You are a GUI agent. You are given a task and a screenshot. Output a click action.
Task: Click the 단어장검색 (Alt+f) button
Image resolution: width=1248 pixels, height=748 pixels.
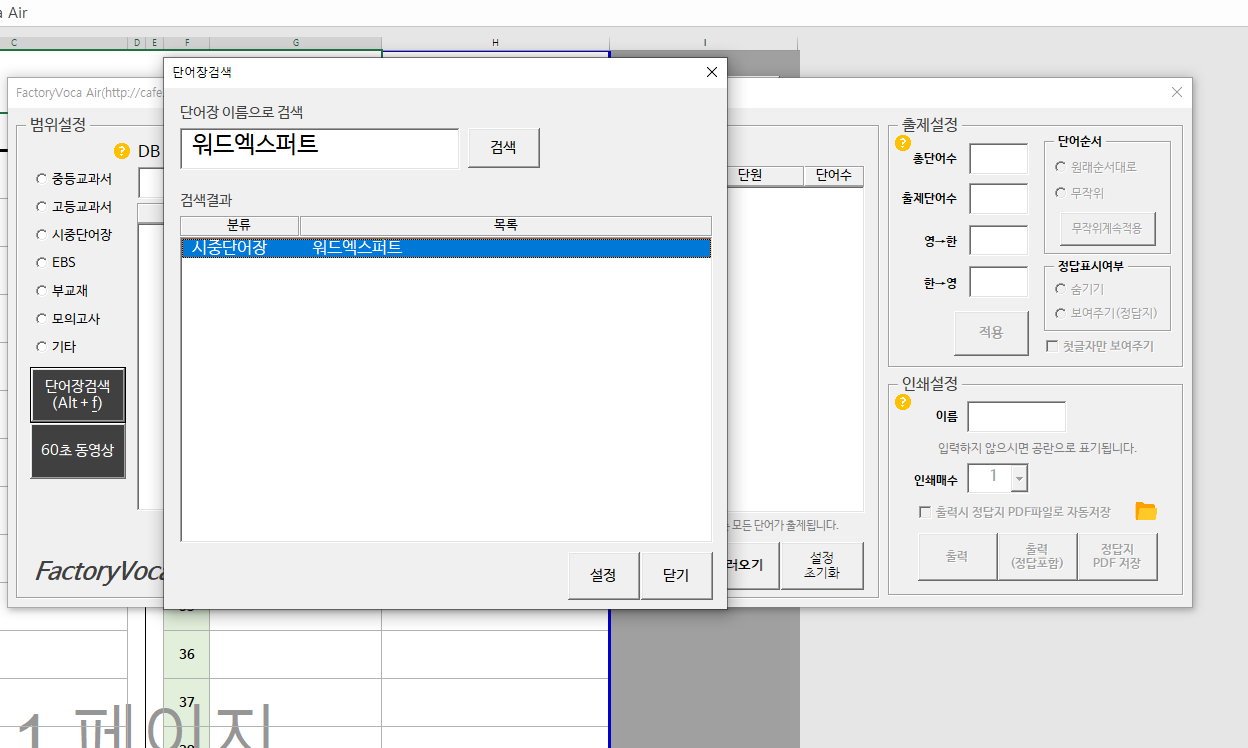pyautogui.click(x=78, y=394)
